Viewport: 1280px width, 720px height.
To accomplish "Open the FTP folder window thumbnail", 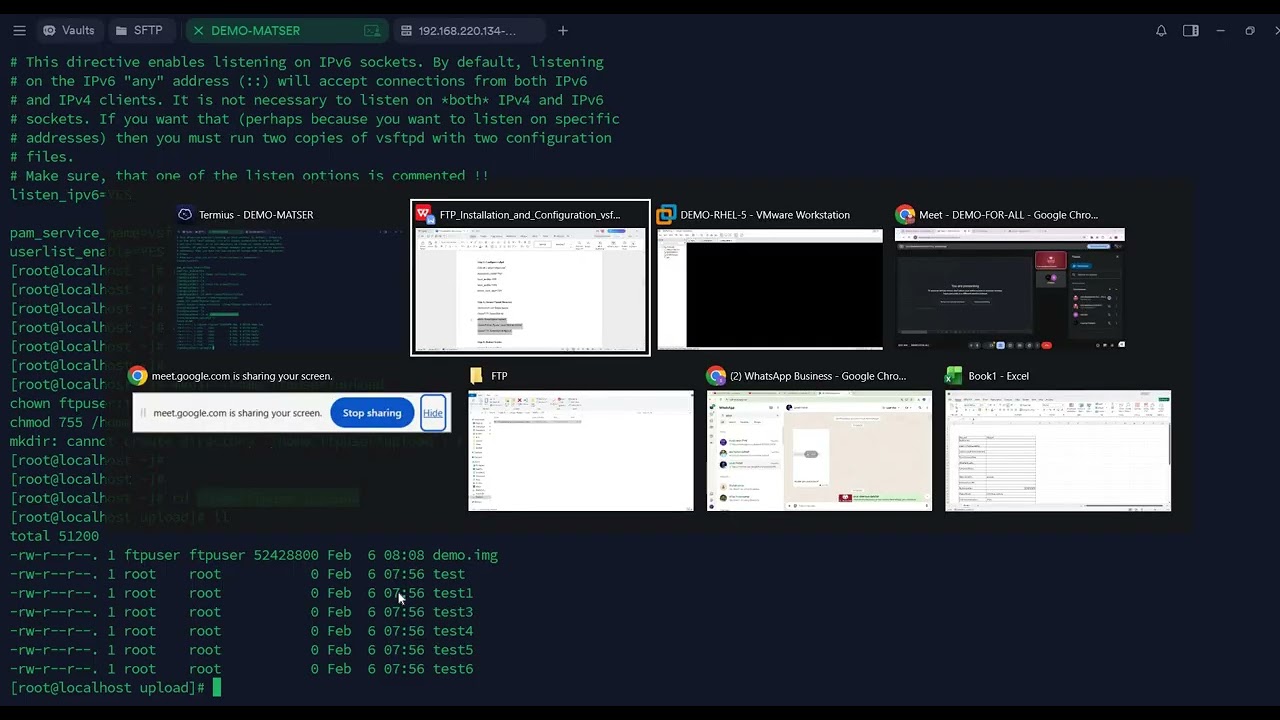I will [581, 451].
